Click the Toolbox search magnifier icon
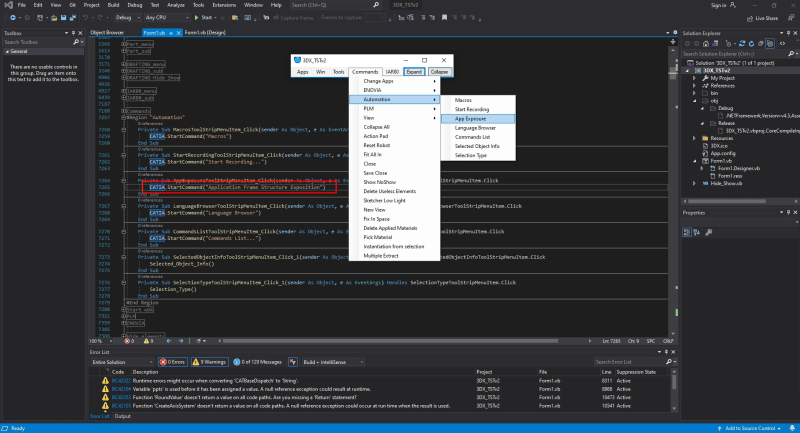Image resolution: width=800 pixels, height=433 pixels. click(x=76, y=42)
